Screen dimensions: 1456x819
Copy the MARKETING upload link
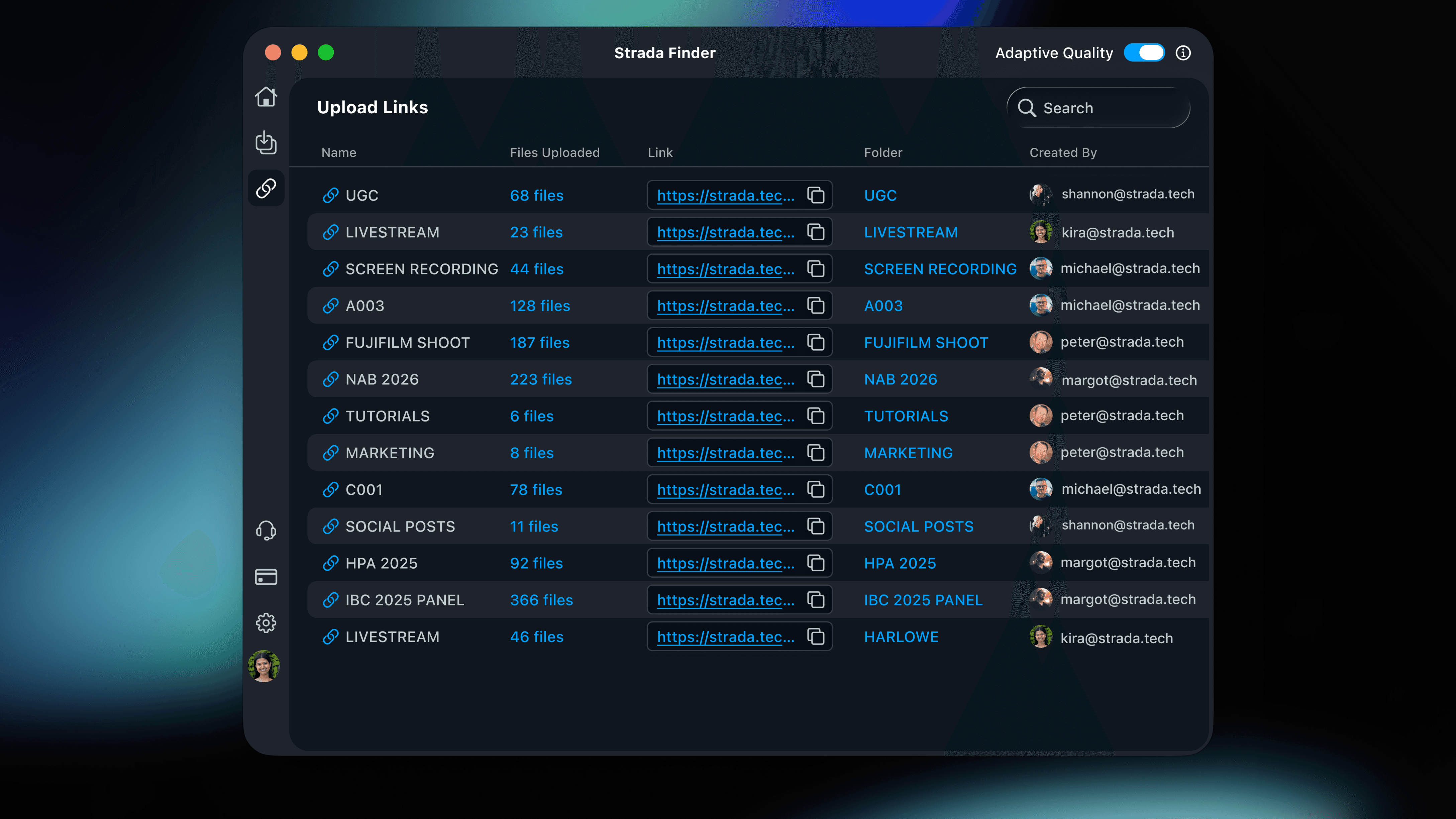click(x=816, y=453)
